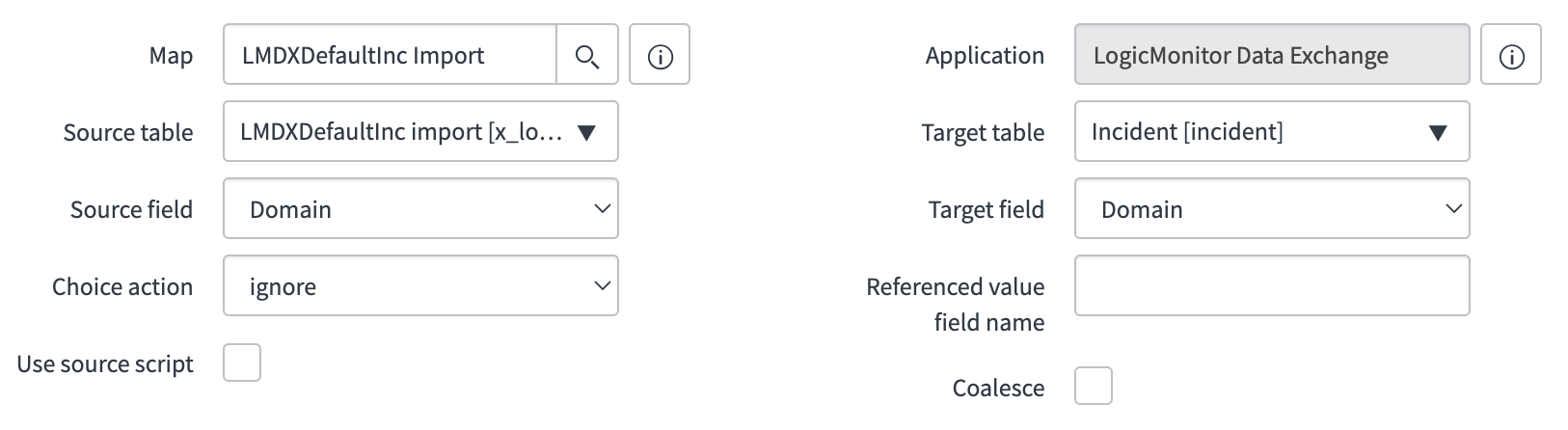Click into Referenced value field name input
Image resolution: width=1568 pixels, height=430 pixels.
coord(1272,285)
